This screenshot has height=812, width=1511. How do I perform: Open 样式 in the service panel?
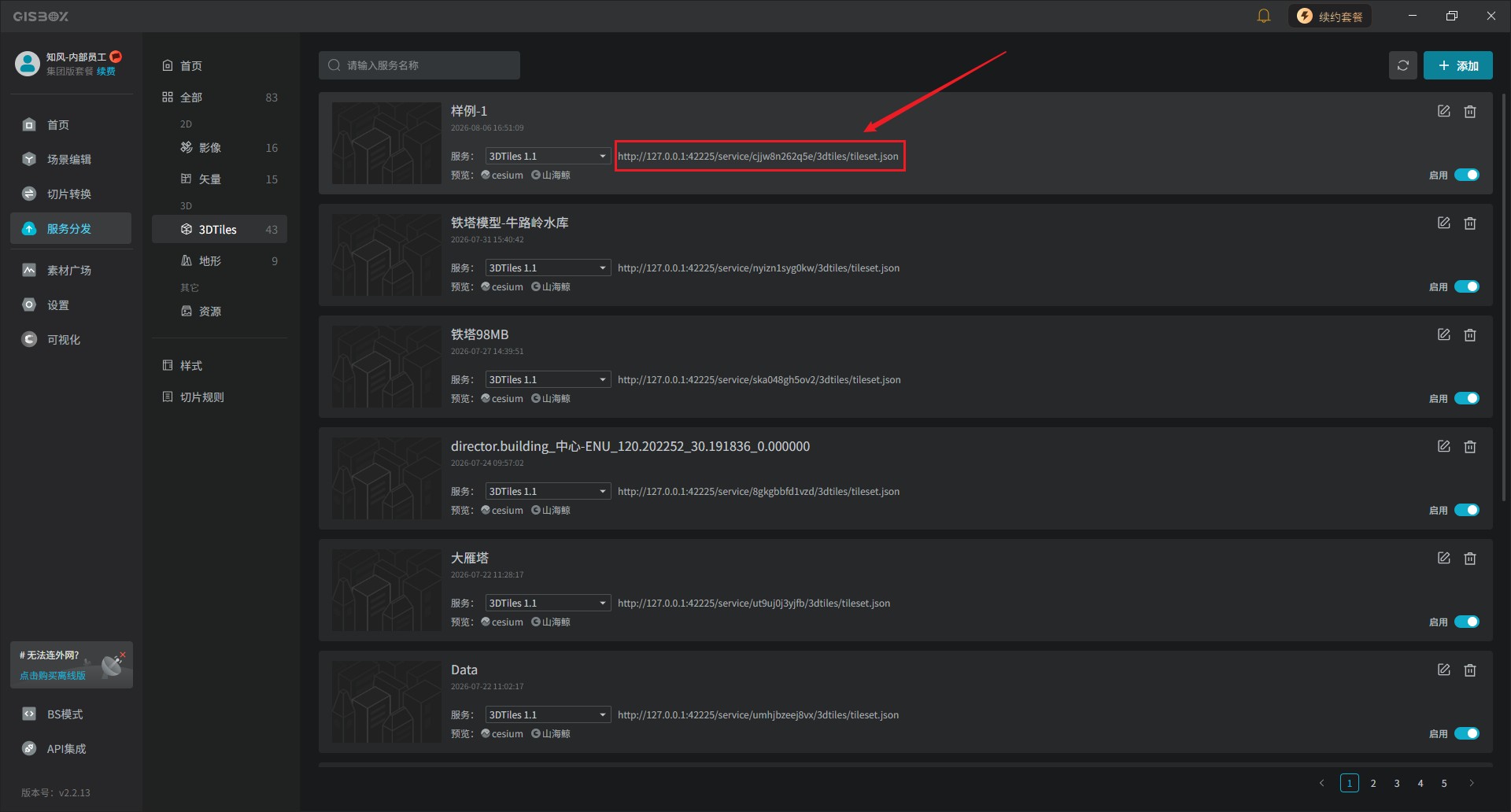tap(220, 366)
